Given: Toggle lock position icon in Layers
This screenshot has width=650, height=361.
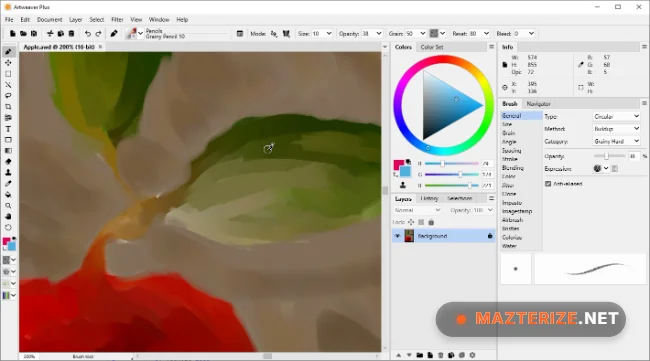Looking at the screenshot, I should click(411, 223).
